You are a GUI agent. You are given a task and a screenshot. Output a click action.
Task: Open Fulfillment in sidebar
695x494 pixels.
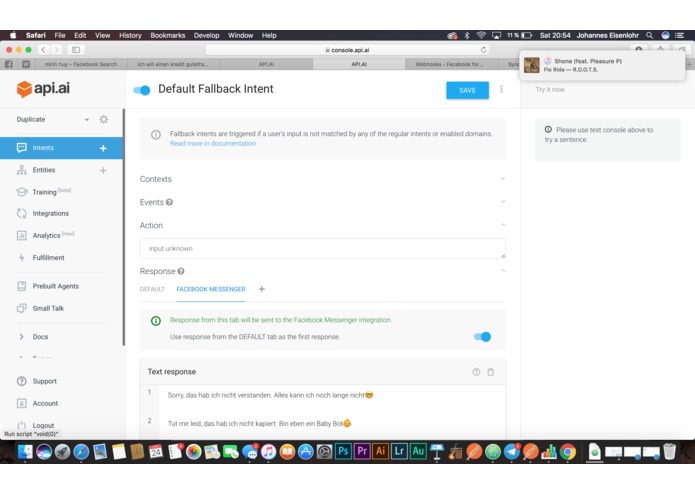tap(48, 258)
